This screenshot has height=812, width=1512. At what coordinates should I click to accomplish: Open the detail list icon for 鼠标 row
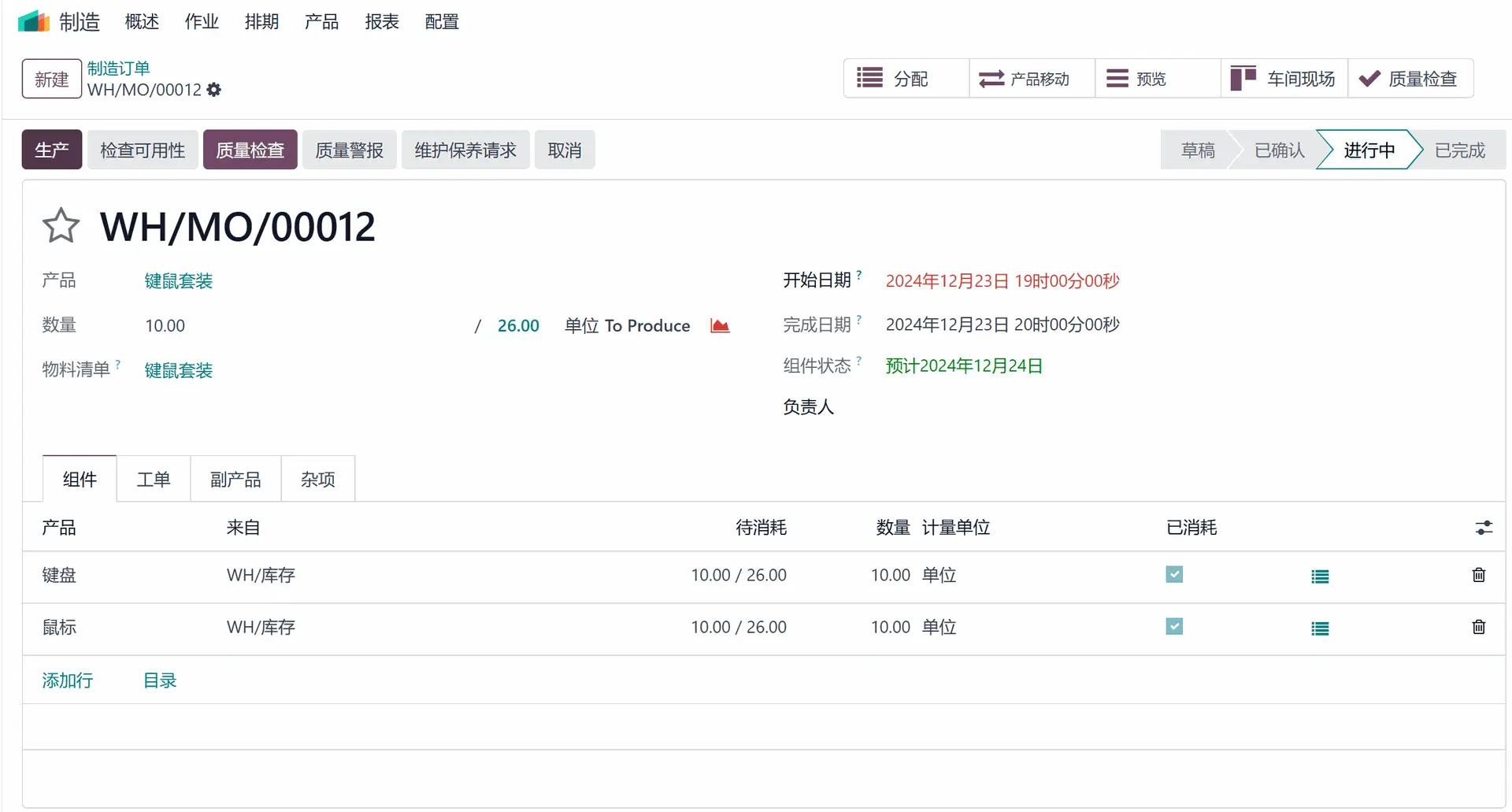tap(1320, 628)
